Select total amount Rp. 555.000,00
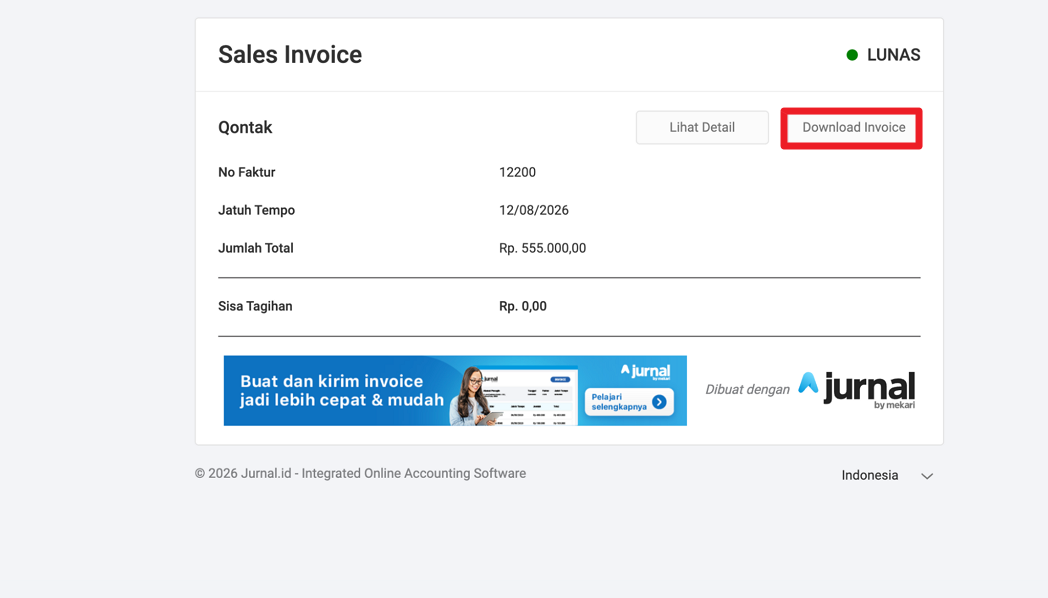 tap(543, 249)
